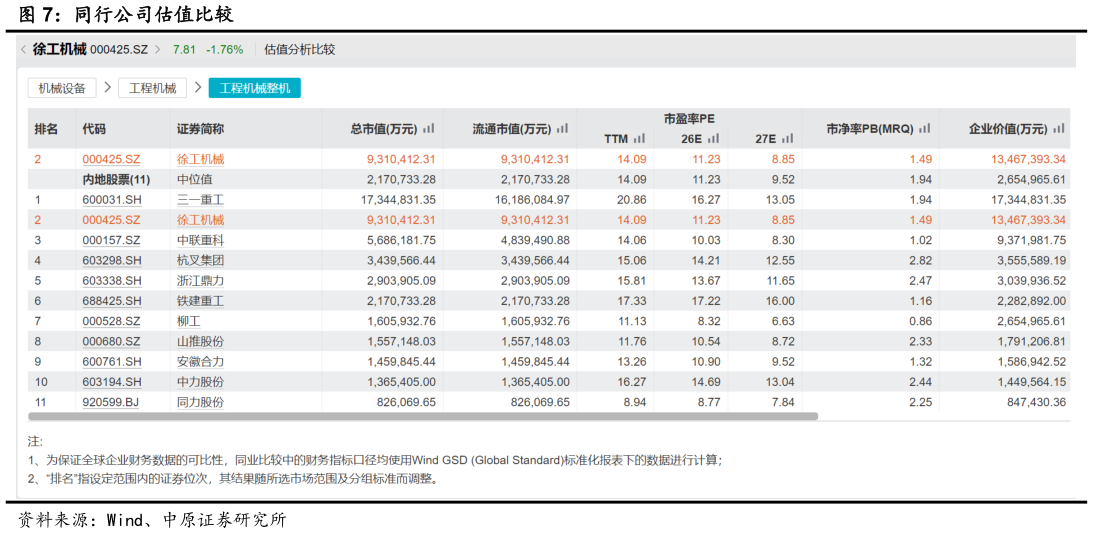Viewport: 1093px width, 534px height.
Task: Go to previous stock with left chevron
Action: click(x=23, y=49)
